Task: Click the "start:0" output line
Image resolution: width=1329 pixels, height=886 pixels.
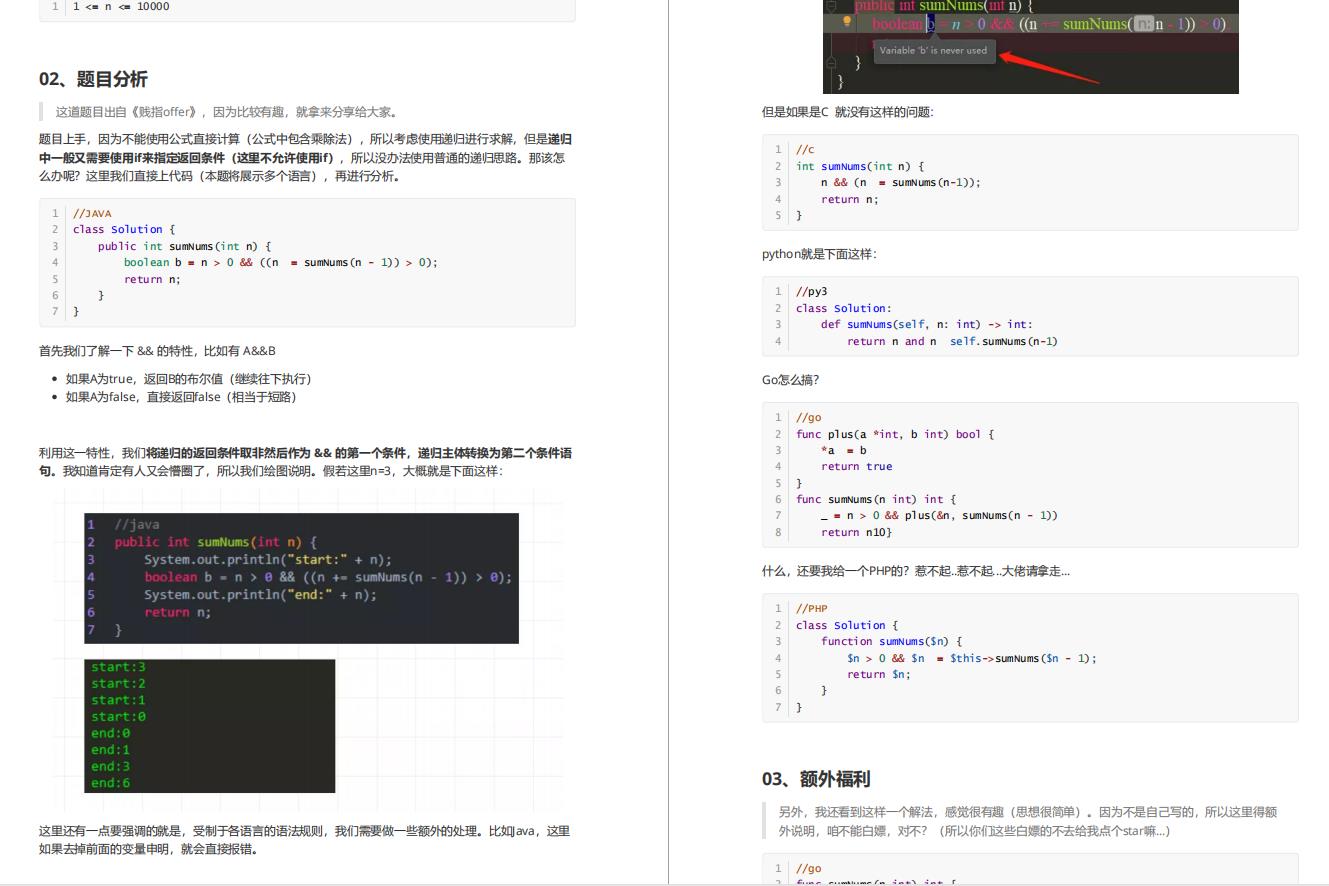Action: (x=118, y=716)
